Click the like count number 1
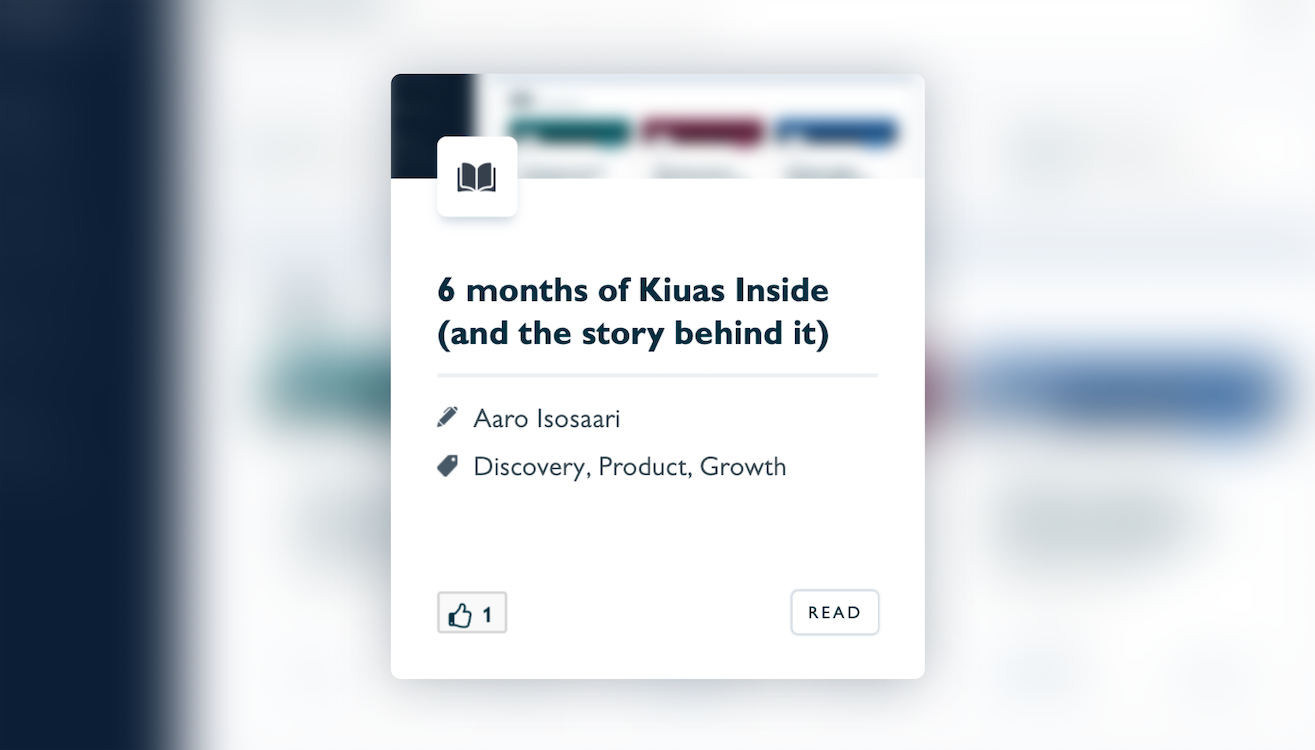1315x750 pixels. tap(487, 615)
